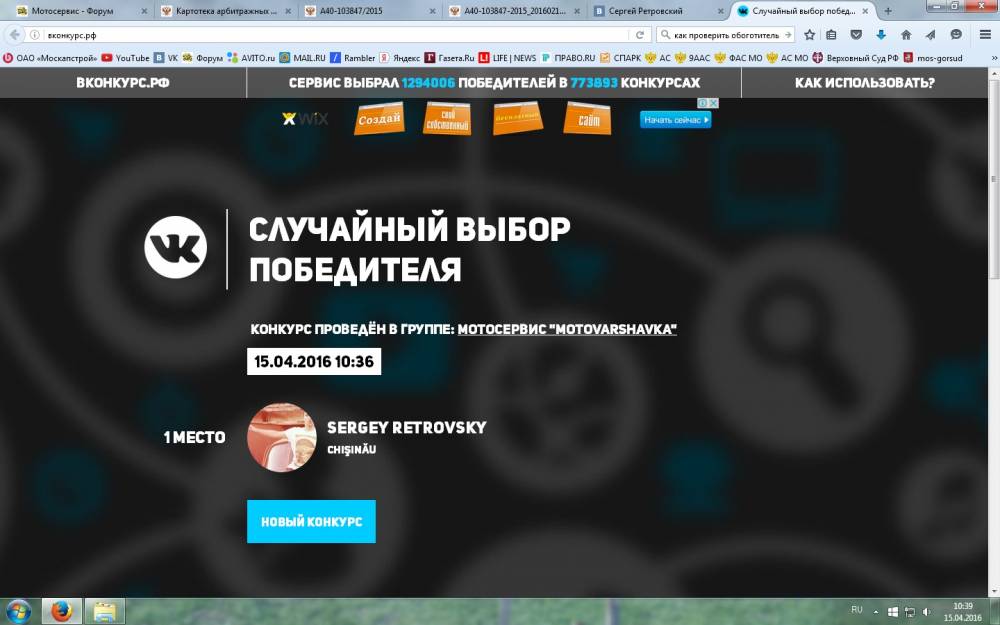Switch the RU input language indicator

click(x=857, y=610)
